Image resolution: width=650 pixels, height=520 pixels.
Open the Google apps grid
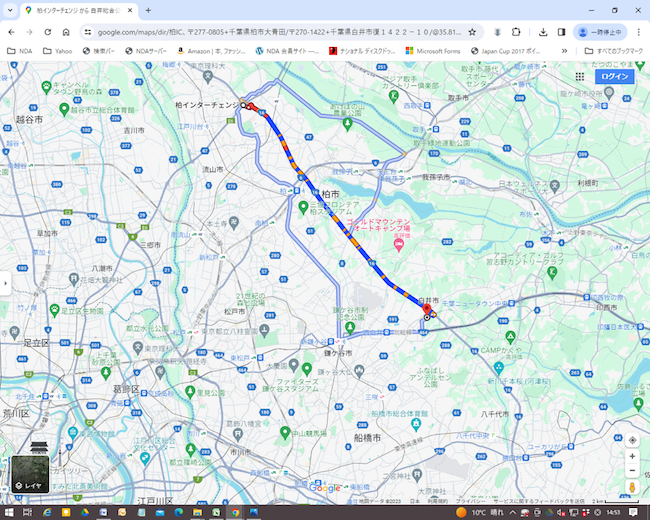[580, 76]
